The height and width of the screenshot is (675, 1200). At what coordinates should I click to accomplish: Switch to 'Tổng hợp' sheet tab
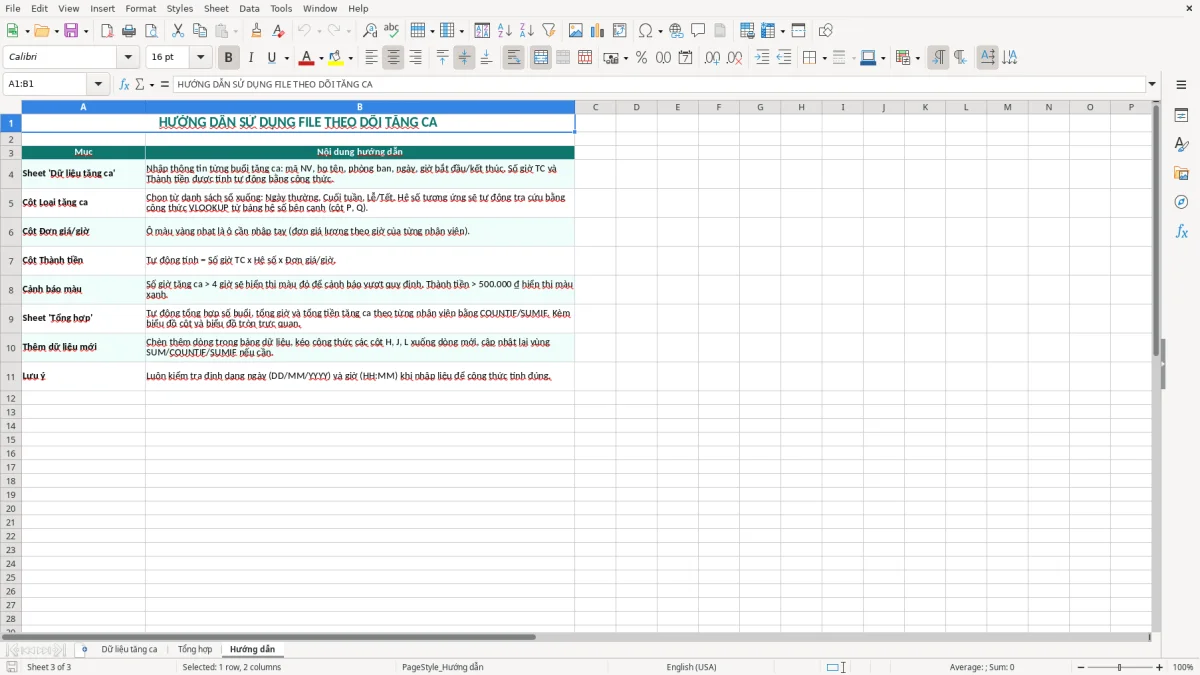point(195,650)
